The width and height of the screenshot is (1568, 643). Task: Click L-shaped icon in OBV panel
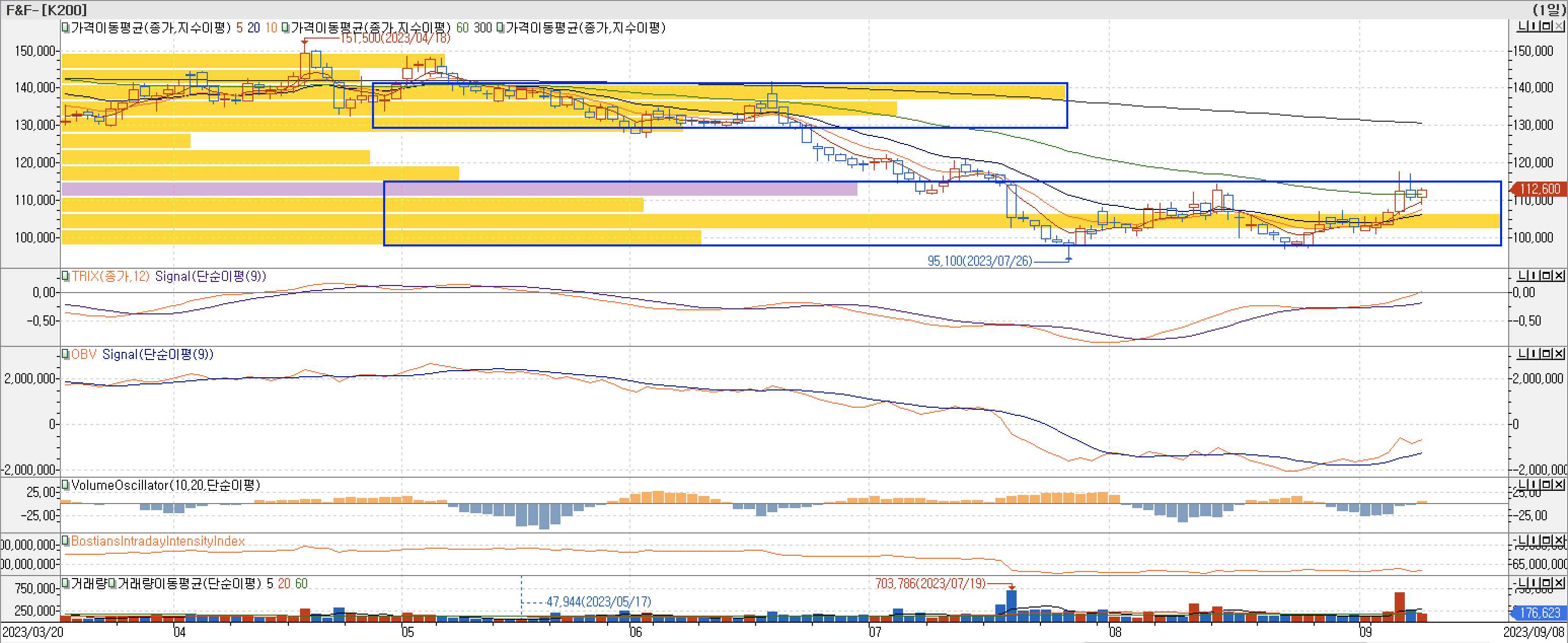point(1523,353)
